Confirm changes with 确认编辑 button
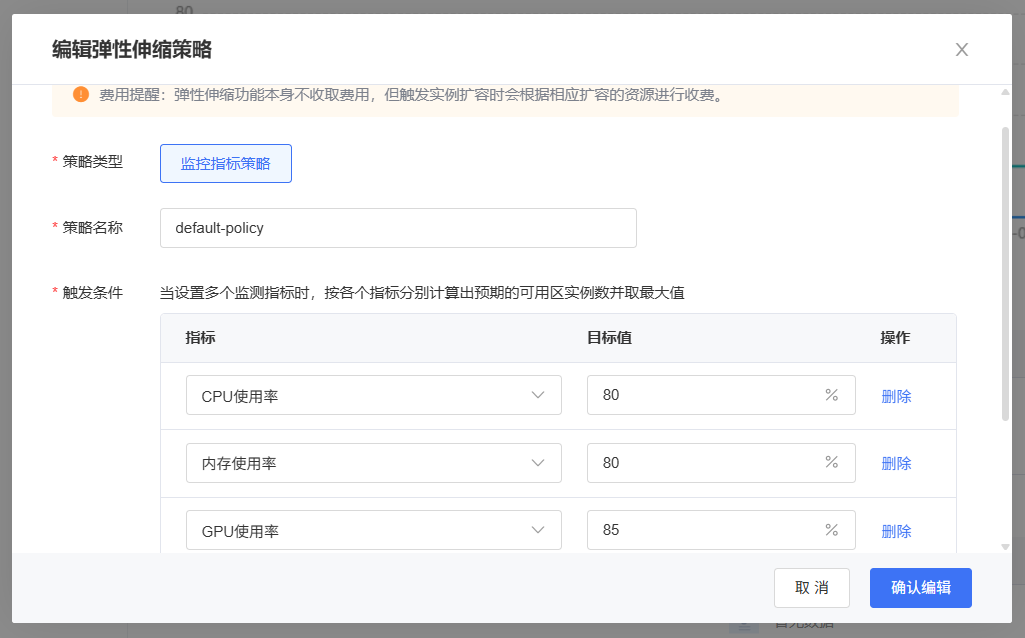The height and width of the screenshot is (638, 1025). pyautogui.click(x=920, y=588)
